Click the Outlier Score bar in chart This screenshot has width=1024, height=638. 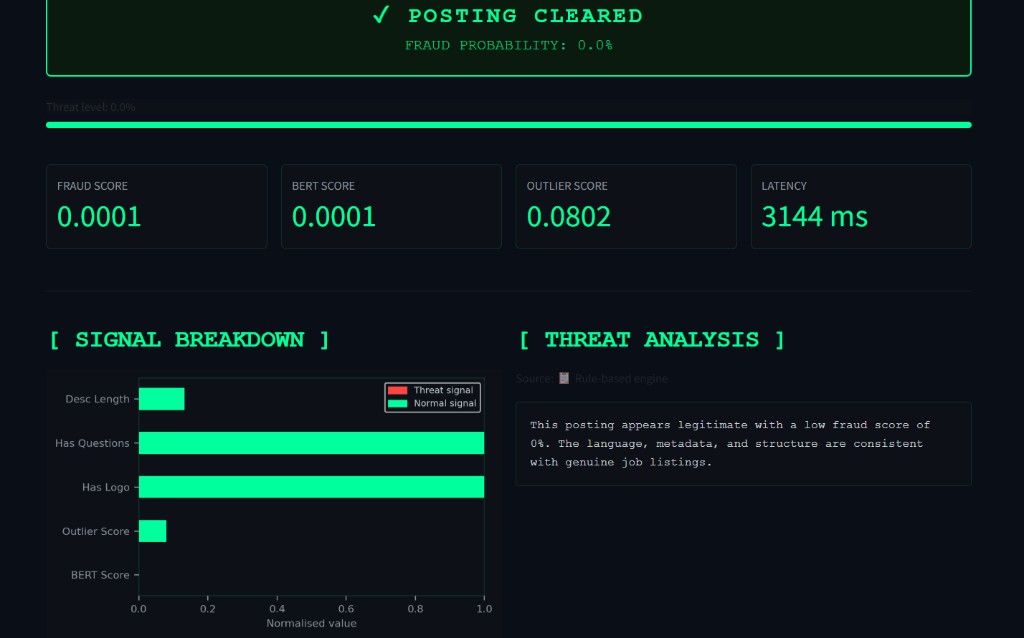click(153, 531)
